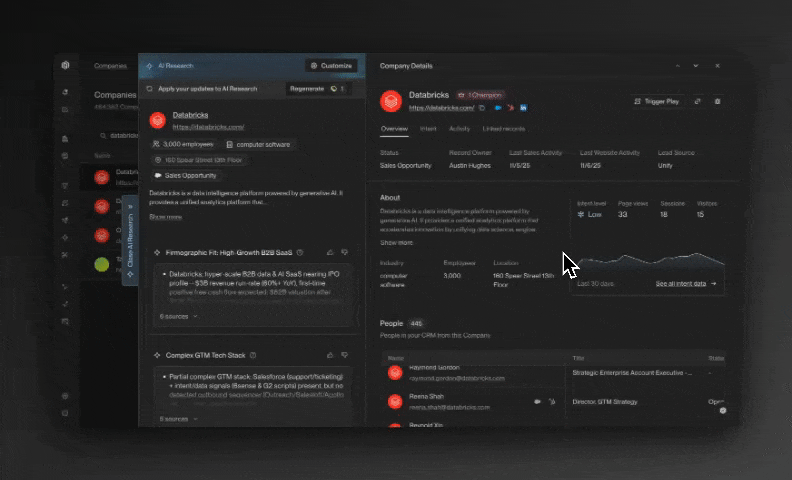
Task: Open databricks.com link in Company Details
Action: coord(441,108)
